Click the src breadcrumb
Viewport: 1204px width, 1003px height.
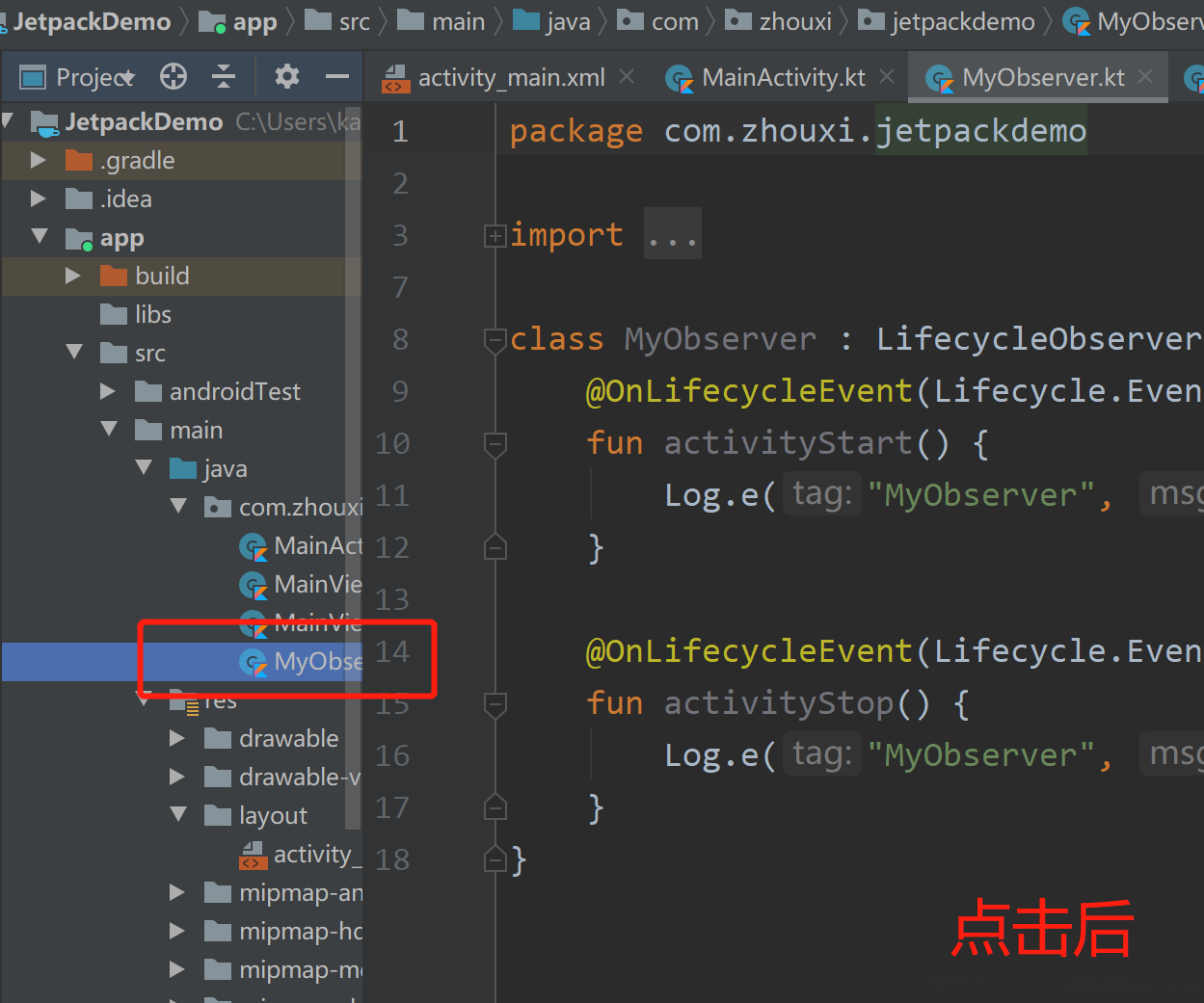[337, 21]
